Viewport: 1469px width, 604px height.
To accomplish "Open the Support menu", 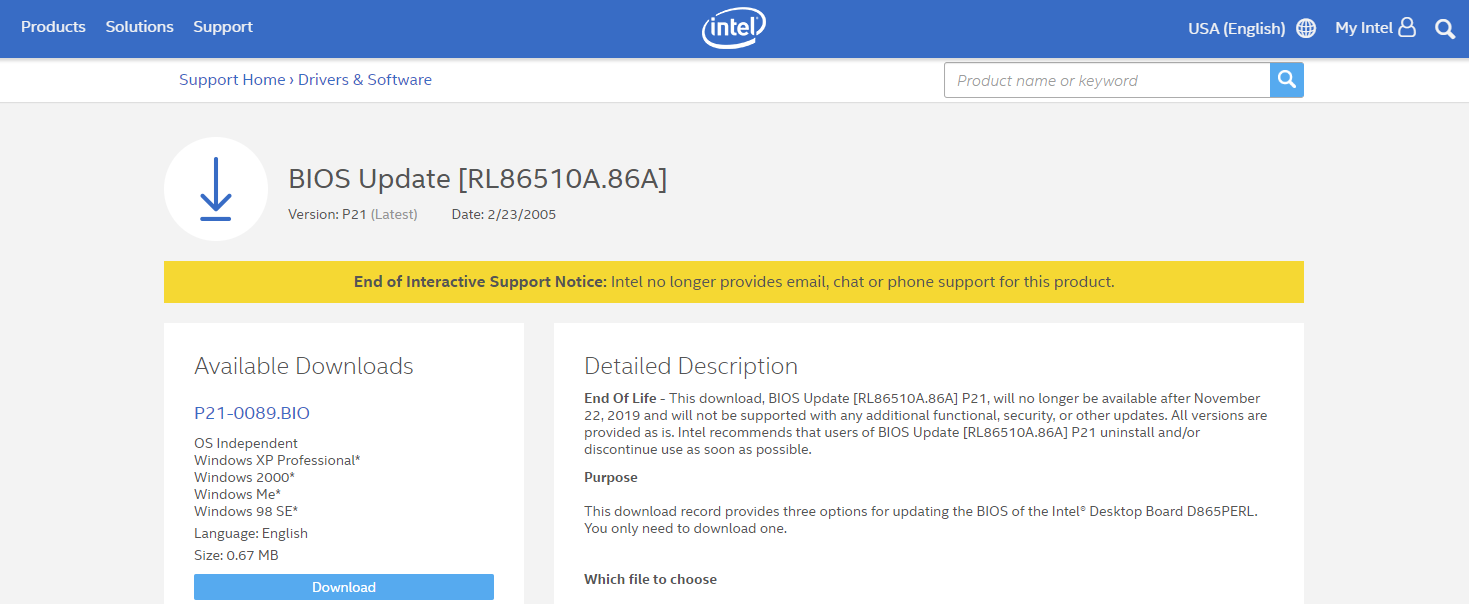I will coord(223,27).
